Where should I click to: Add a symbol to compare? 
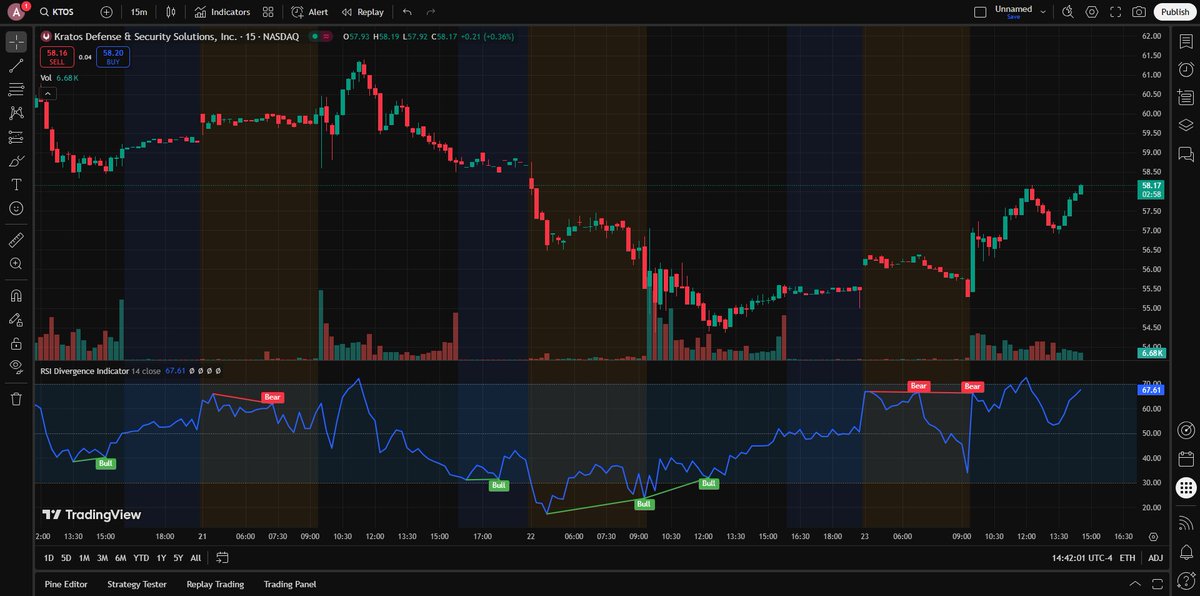click(x=107, y=12)
